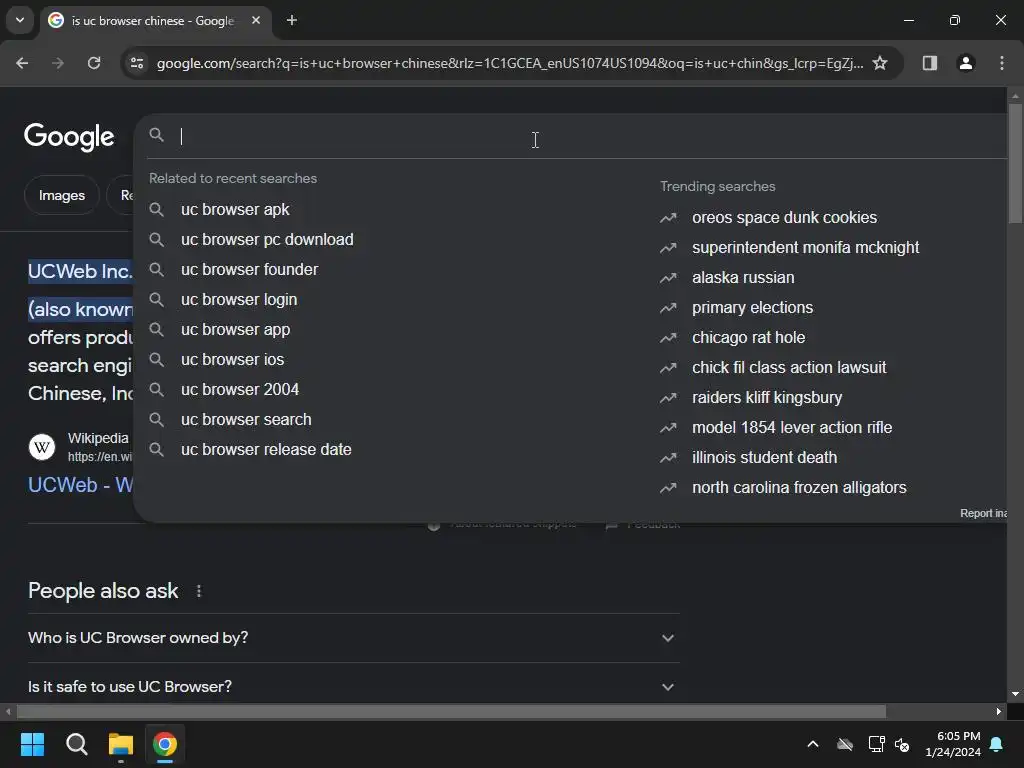Open the network display tray icon
The height and width of the screenshot is (768, 1024).
876,744
